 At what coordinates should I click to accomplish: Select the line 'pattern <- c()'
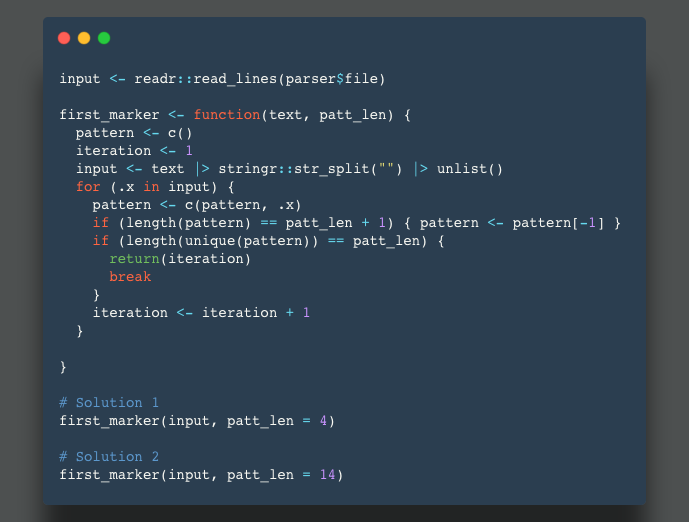(134, 133)
